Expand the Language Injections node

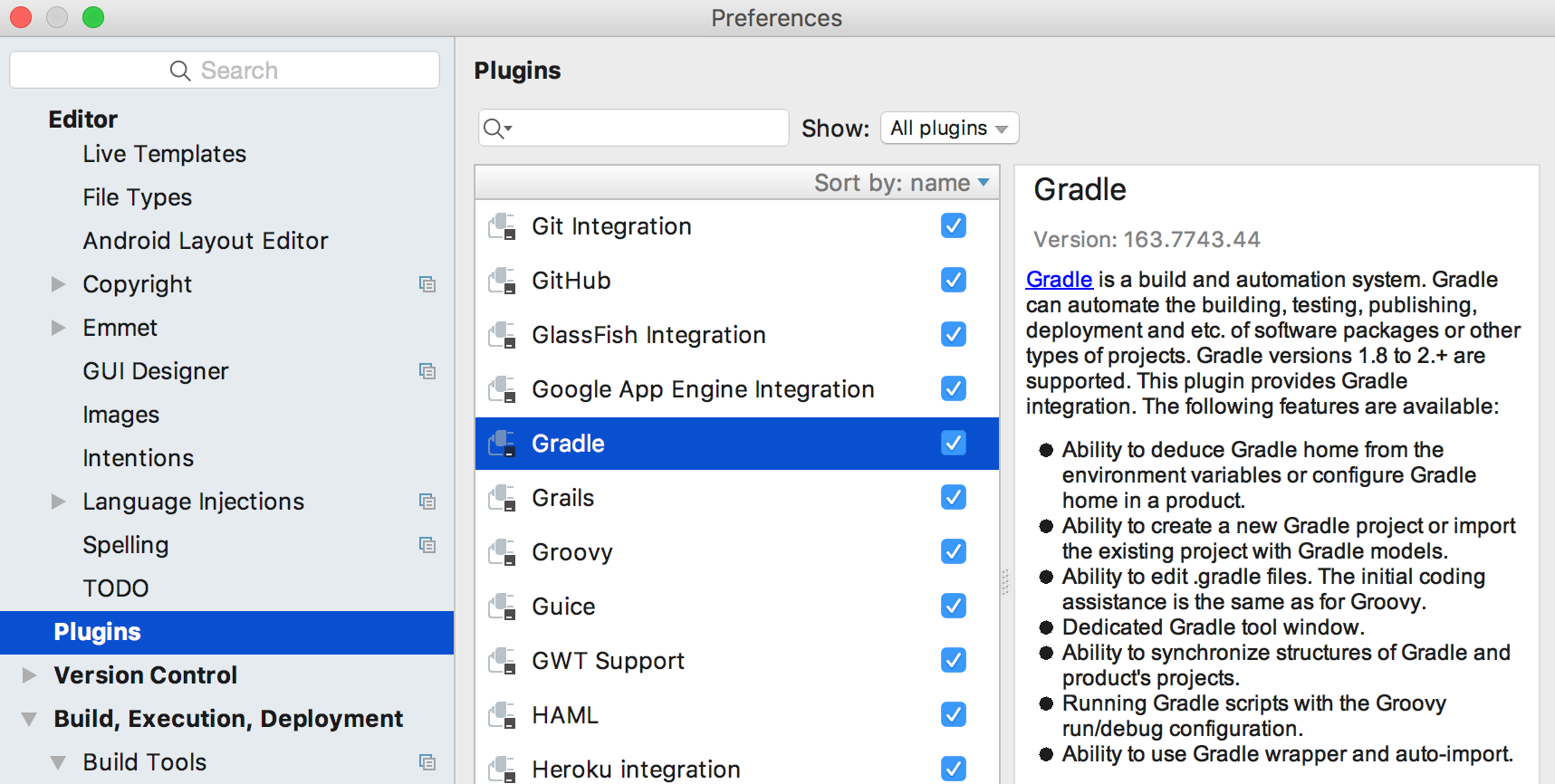59,502
